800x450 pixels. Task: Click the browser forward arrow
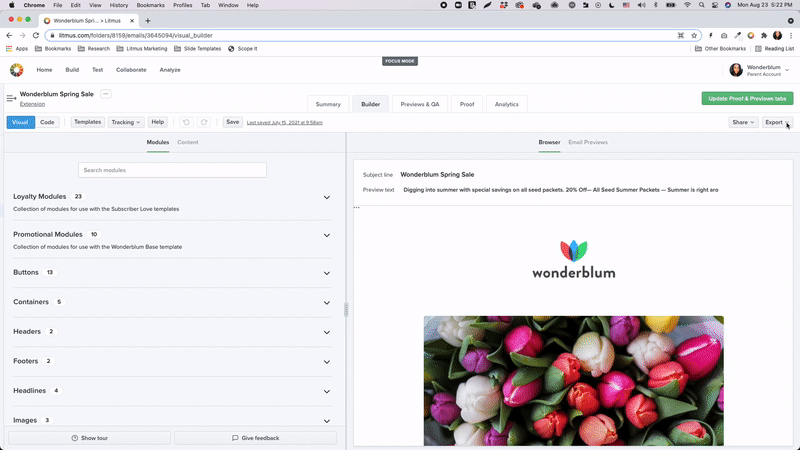point(22,35)
